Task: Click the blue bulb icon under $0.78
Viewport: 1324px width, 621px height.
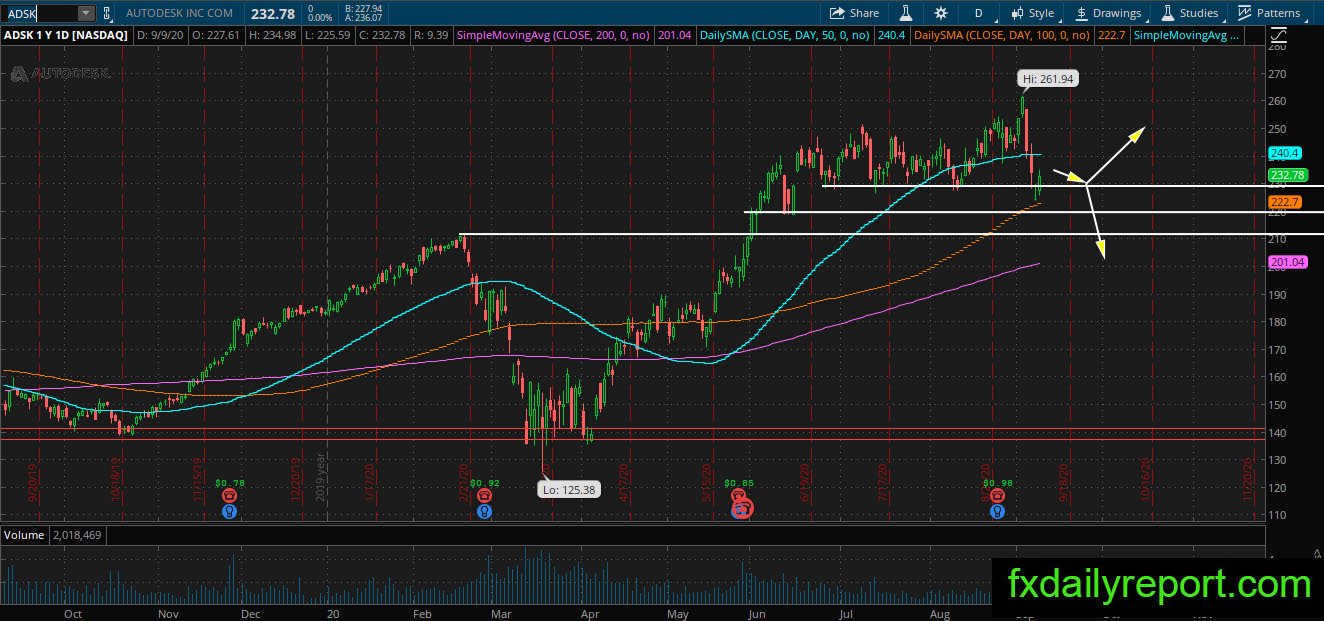Action: click(x=230, y=511)
